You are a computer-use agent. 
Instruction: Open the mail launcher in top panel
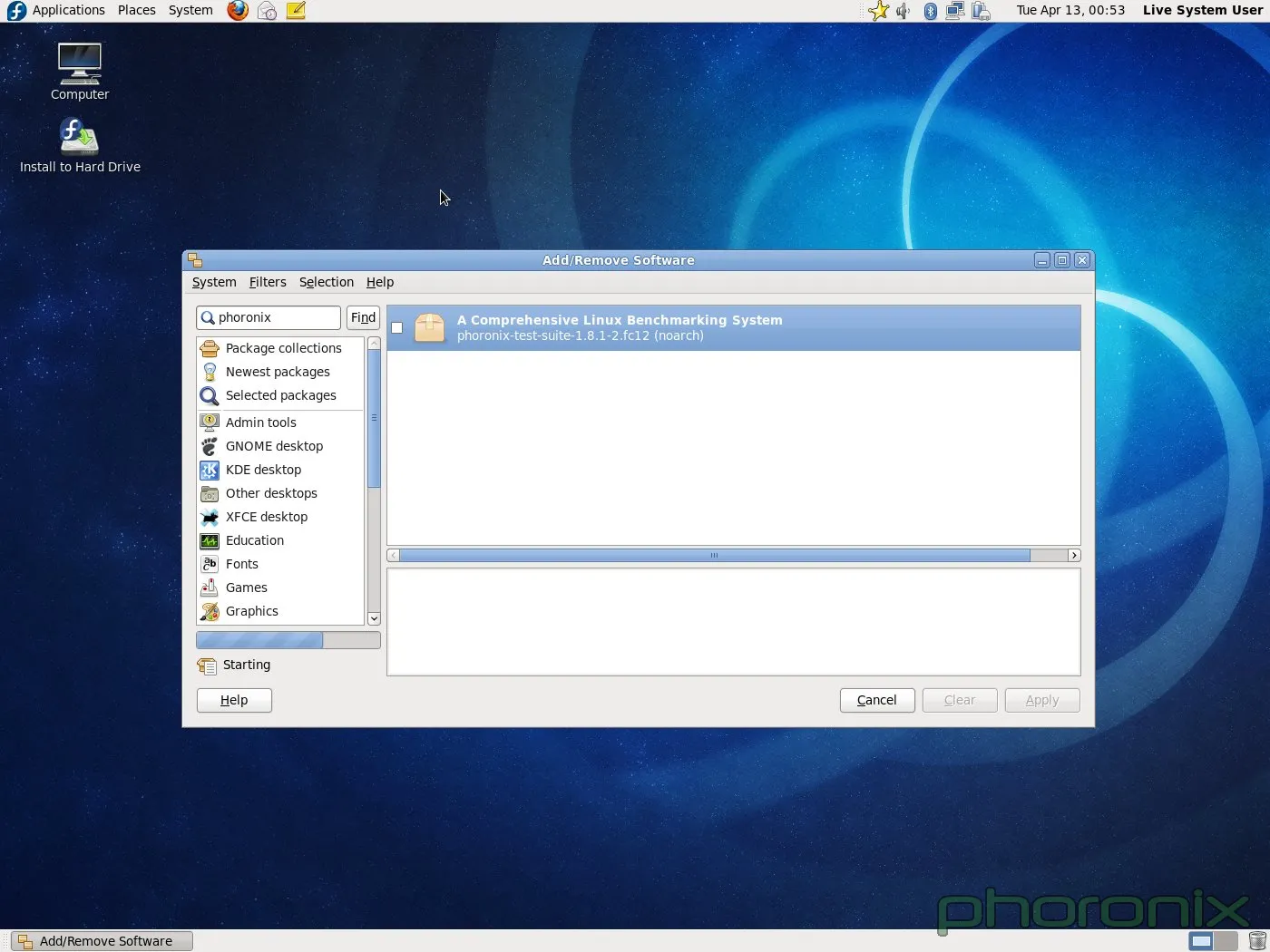click(x=267, y=10)
